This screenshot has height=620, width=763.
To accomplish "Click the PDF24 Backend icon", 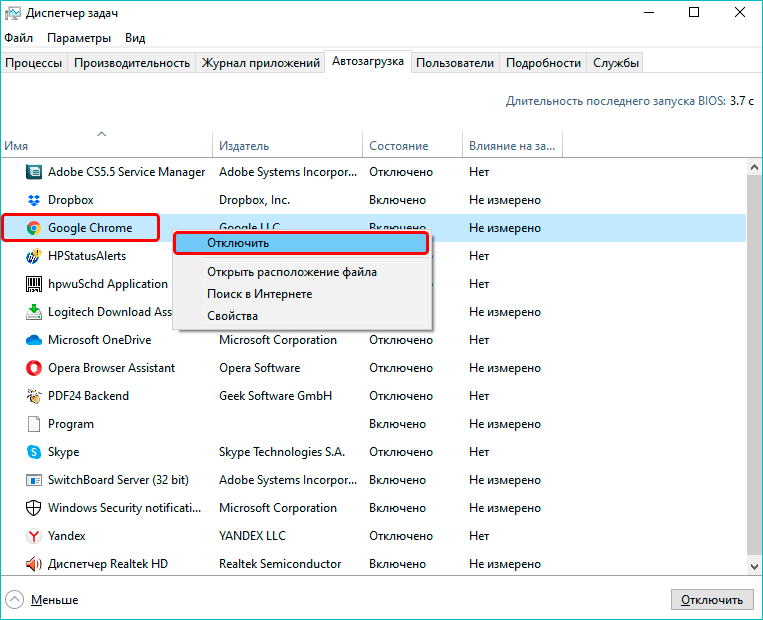I will [x=34, y=396].
